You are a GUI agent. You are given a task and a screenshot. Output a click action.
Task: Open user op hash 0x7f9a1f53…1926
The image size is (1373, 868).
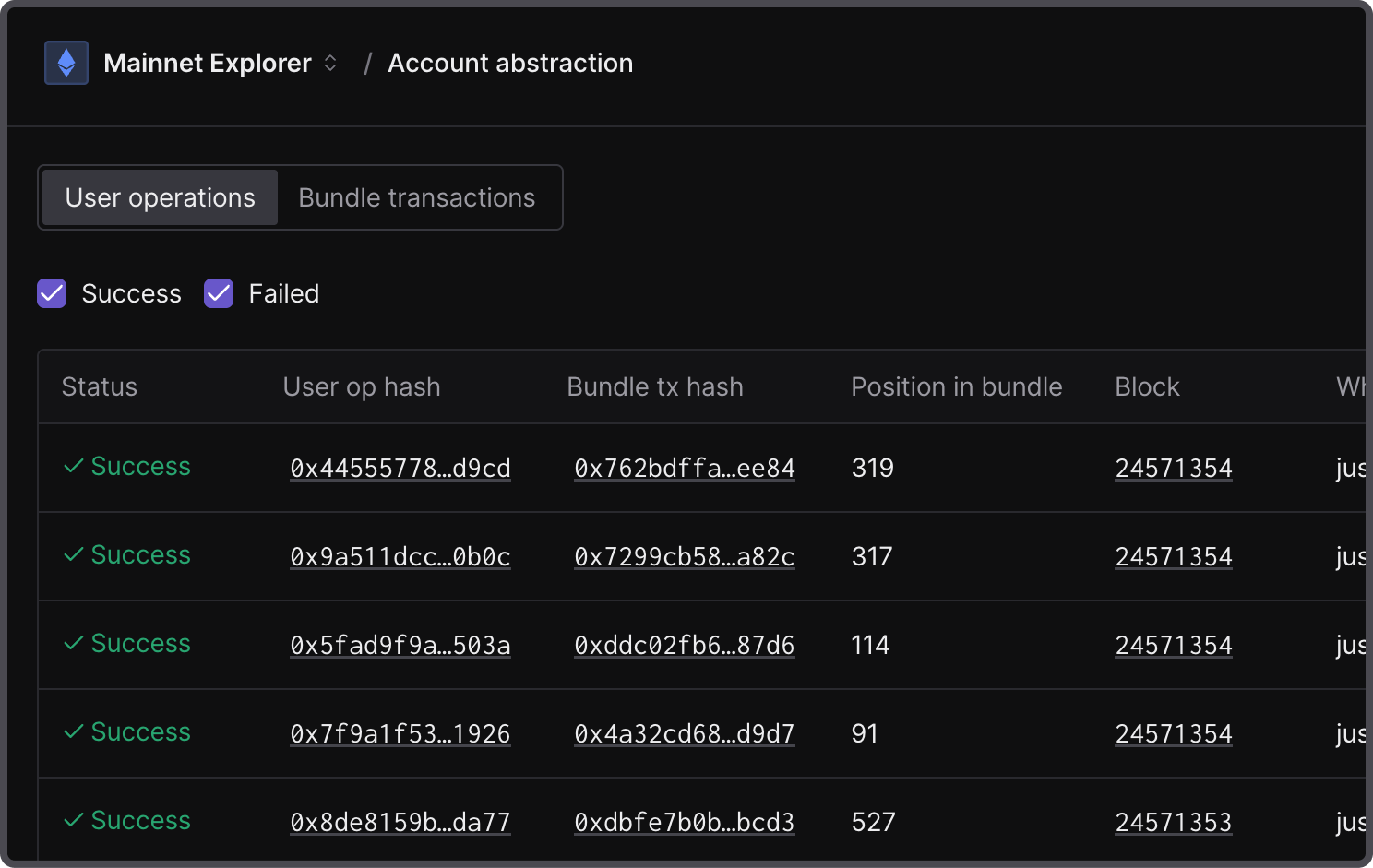pos(400,733)
